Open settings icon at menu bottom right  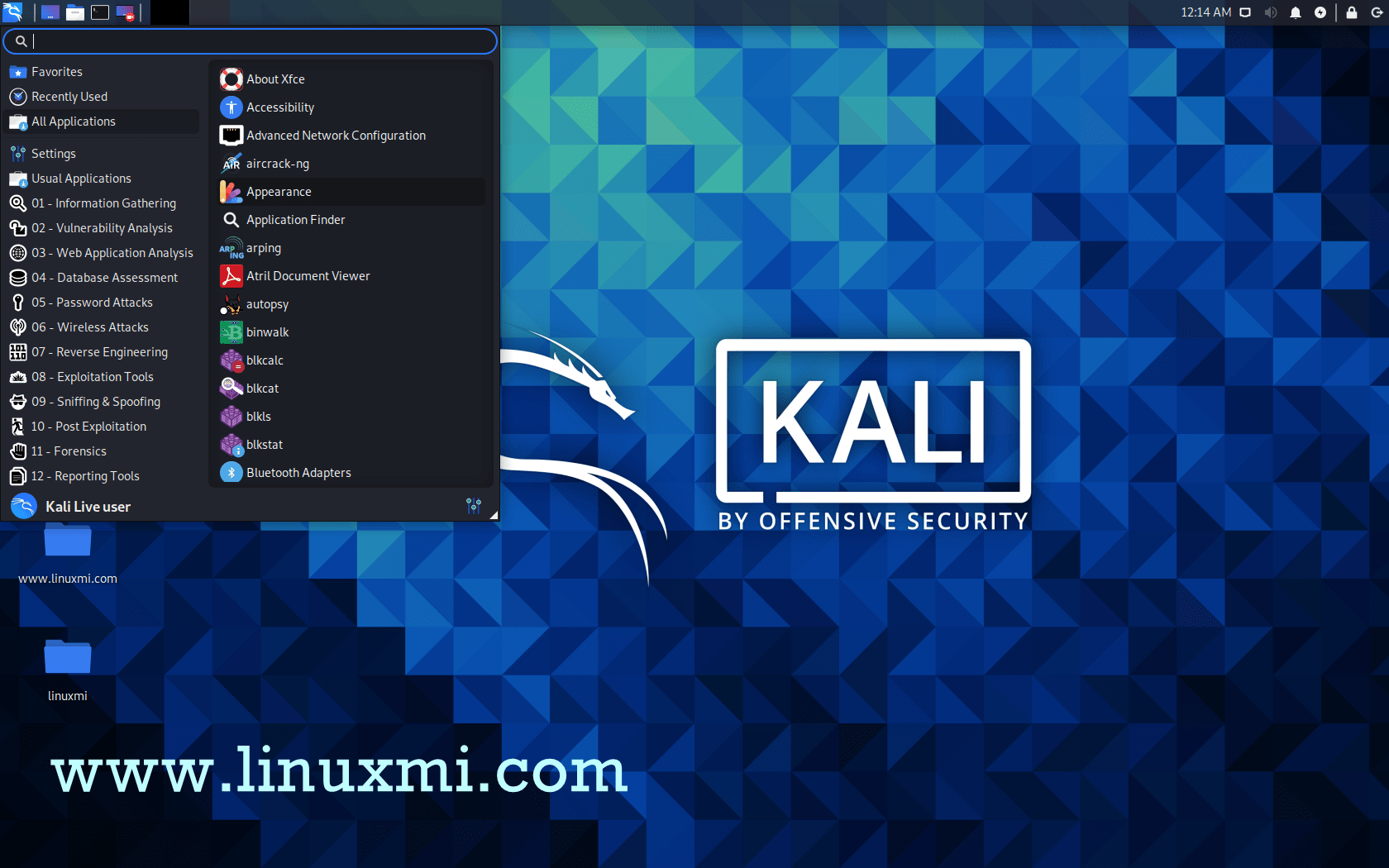pos(474,506)
